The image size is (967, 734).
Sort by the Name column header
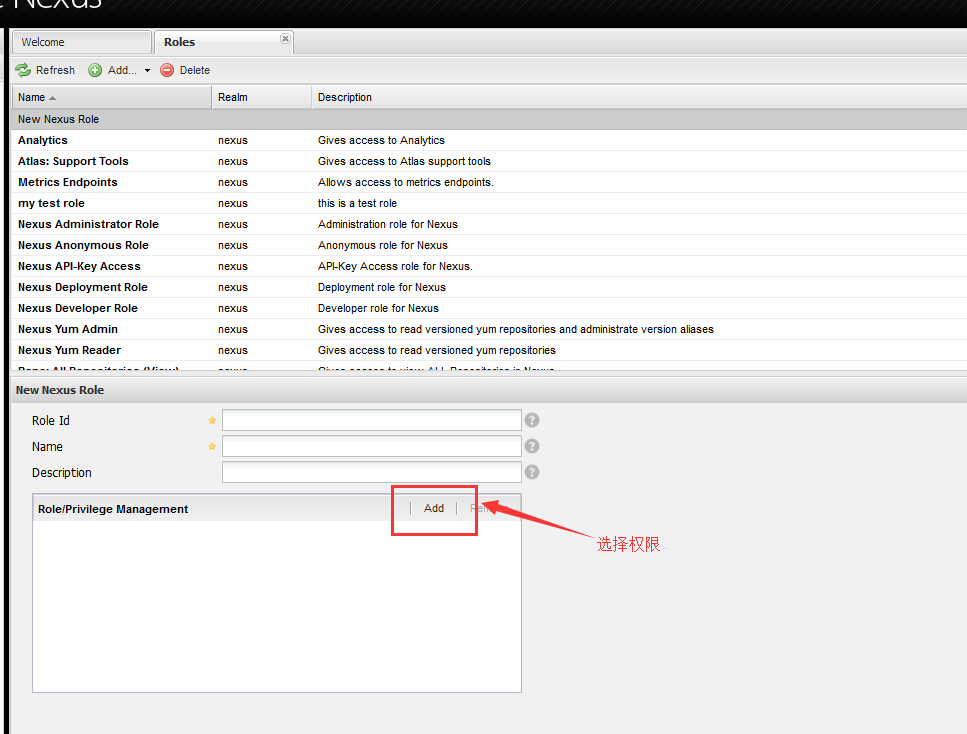(x=111, y=97)
